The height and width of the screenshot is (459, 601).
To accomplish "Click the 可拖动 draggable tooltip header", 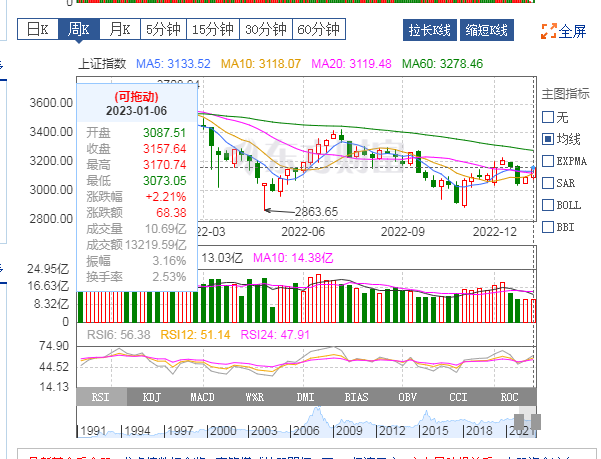I will [136, 97].
